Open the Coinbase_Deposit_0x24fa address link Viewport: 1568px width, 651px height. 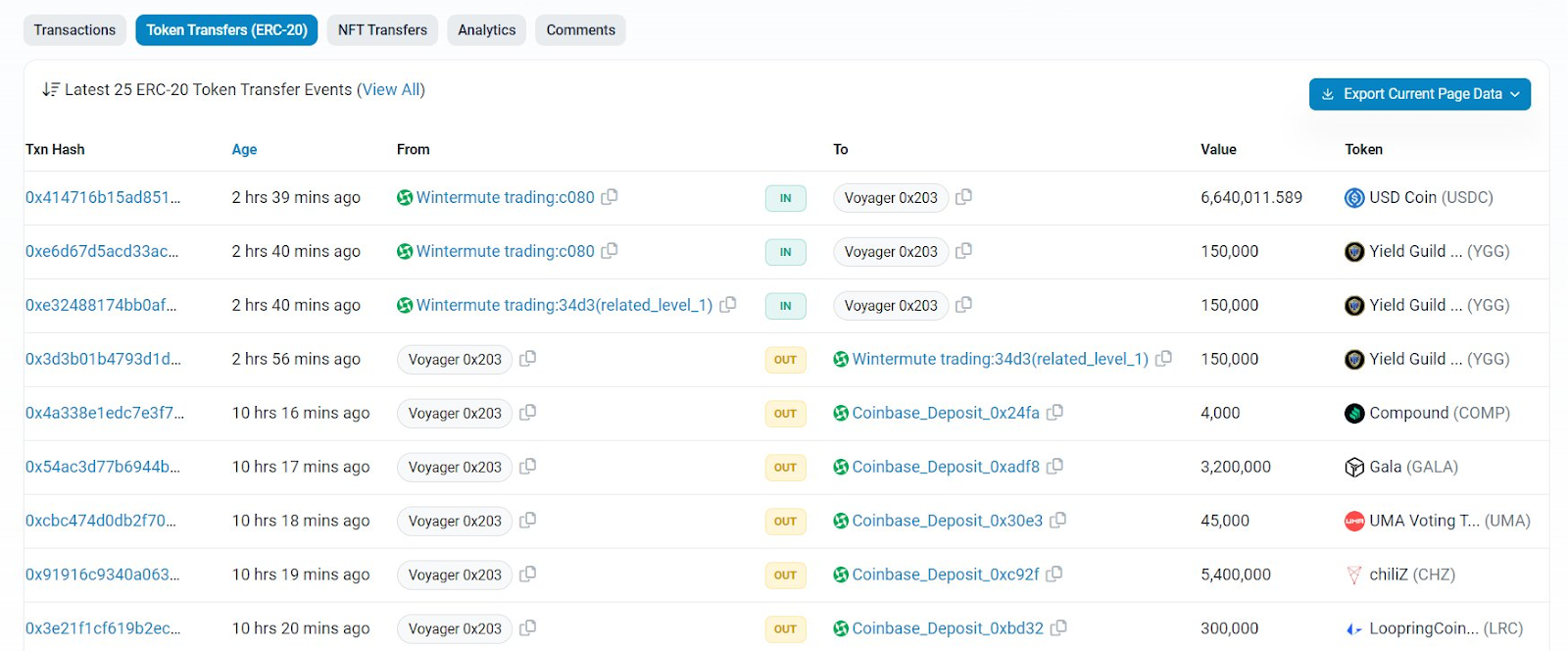click(x=946, y=413)
